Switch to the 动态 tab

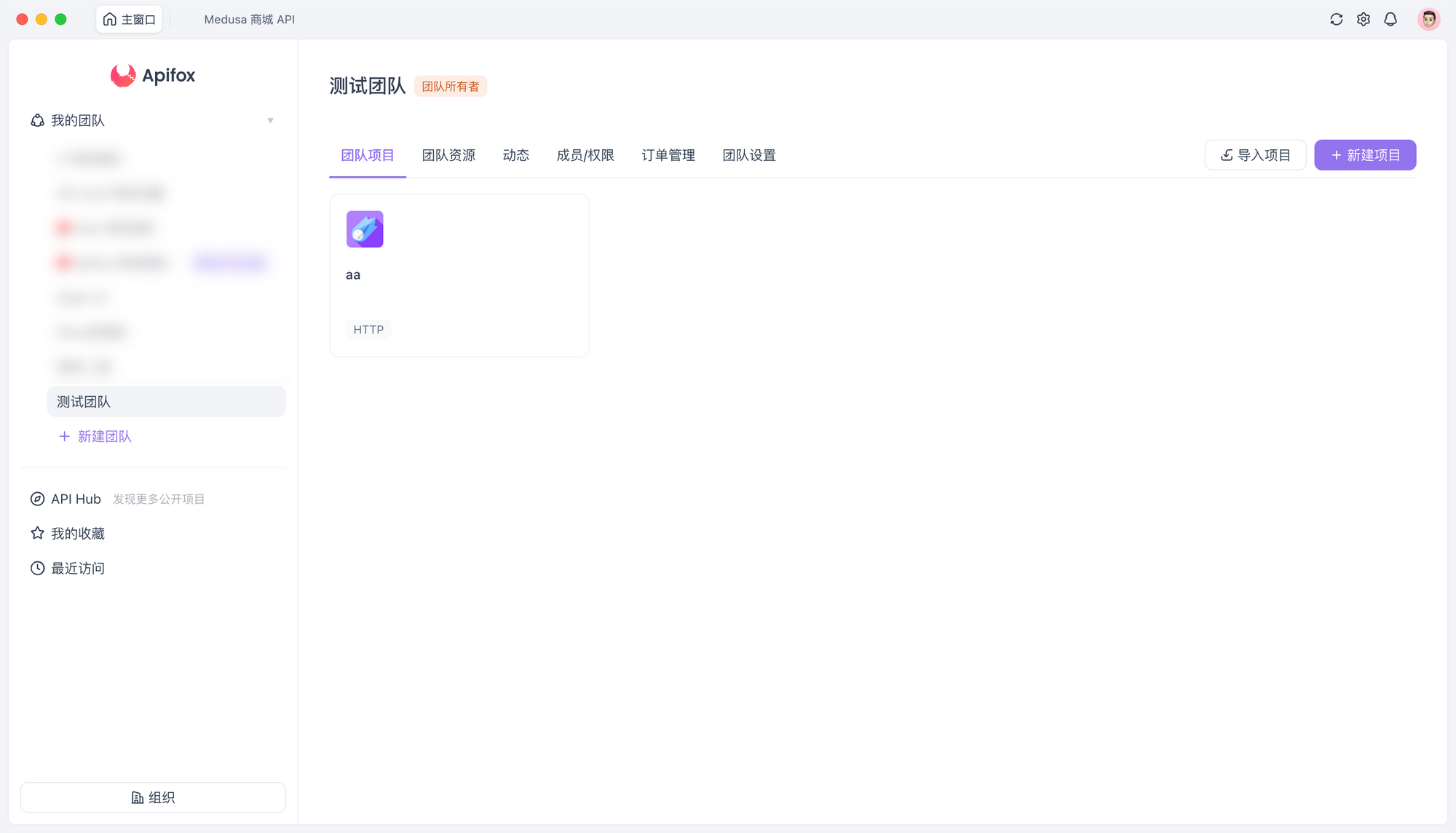click(515, 155)
